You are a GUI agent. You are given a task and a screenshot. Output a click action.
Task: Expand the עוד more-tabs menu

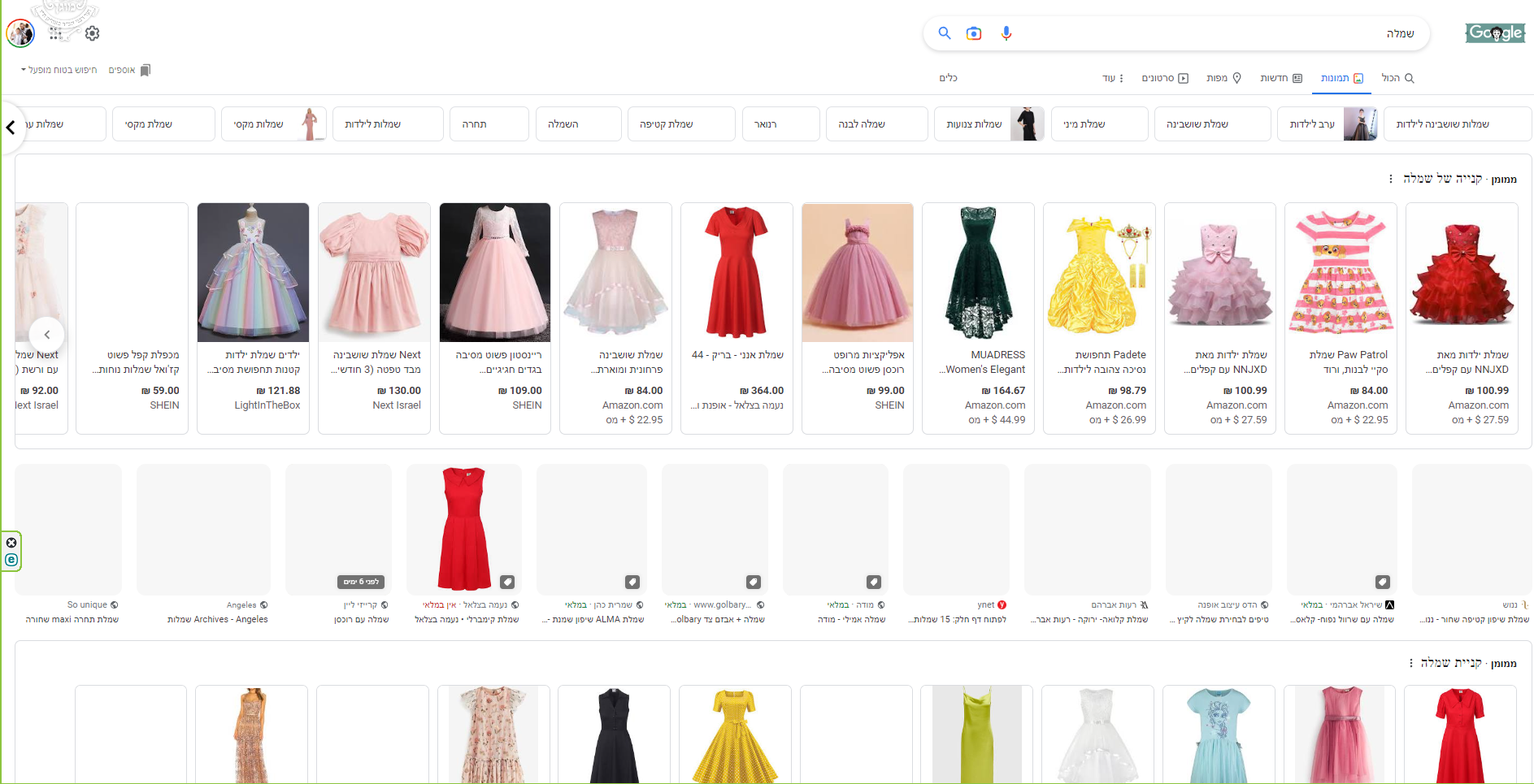(1113, 79)
